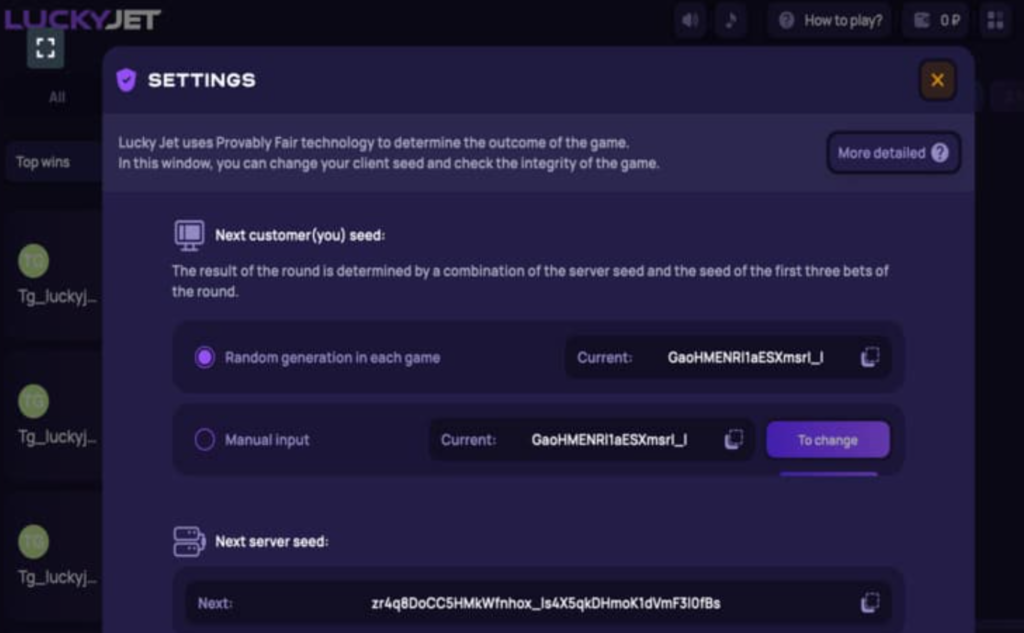
Task: Copy the manual input current seed
Action: 733,440
